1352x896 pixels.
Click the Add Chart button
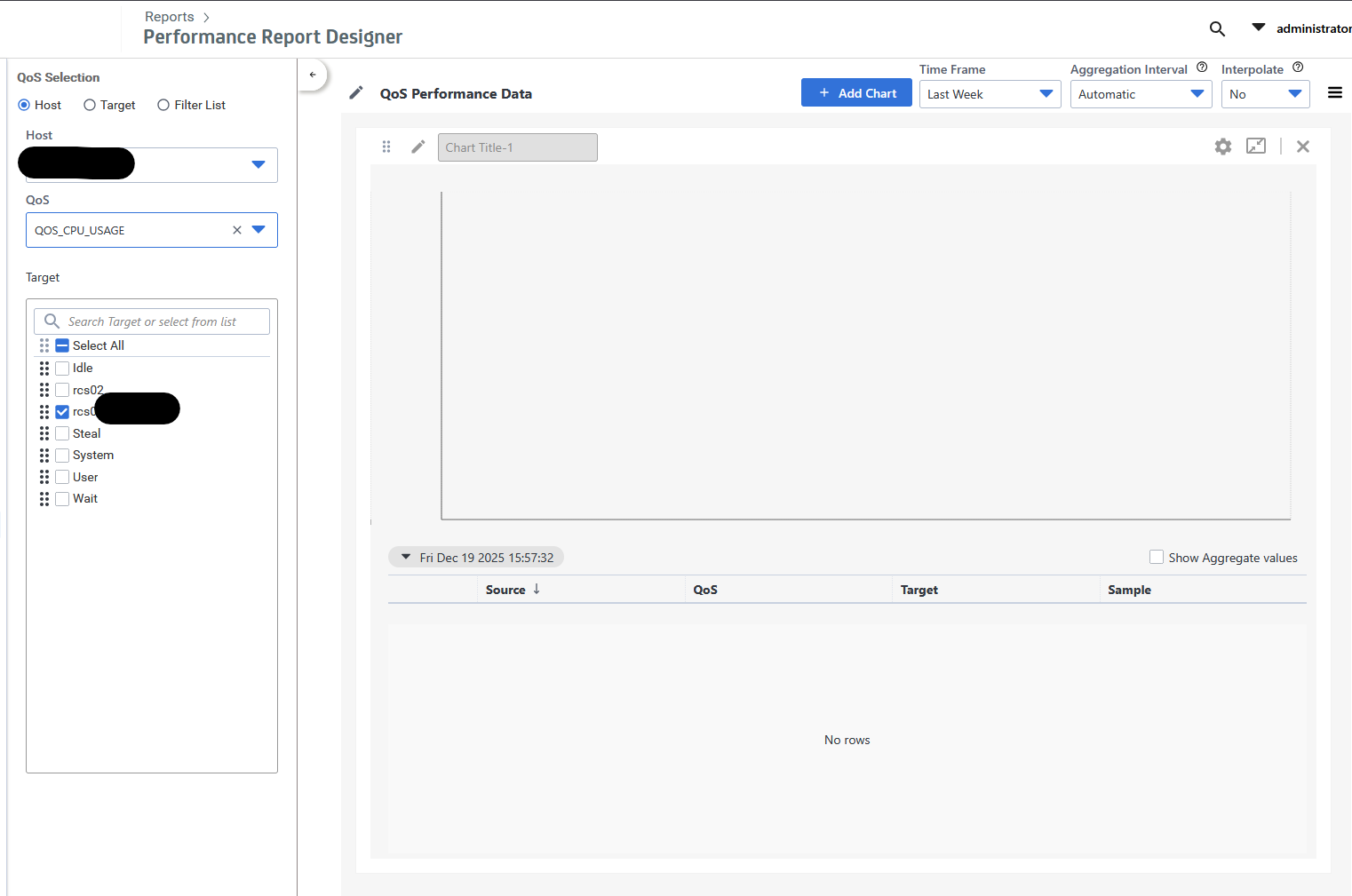856,93
